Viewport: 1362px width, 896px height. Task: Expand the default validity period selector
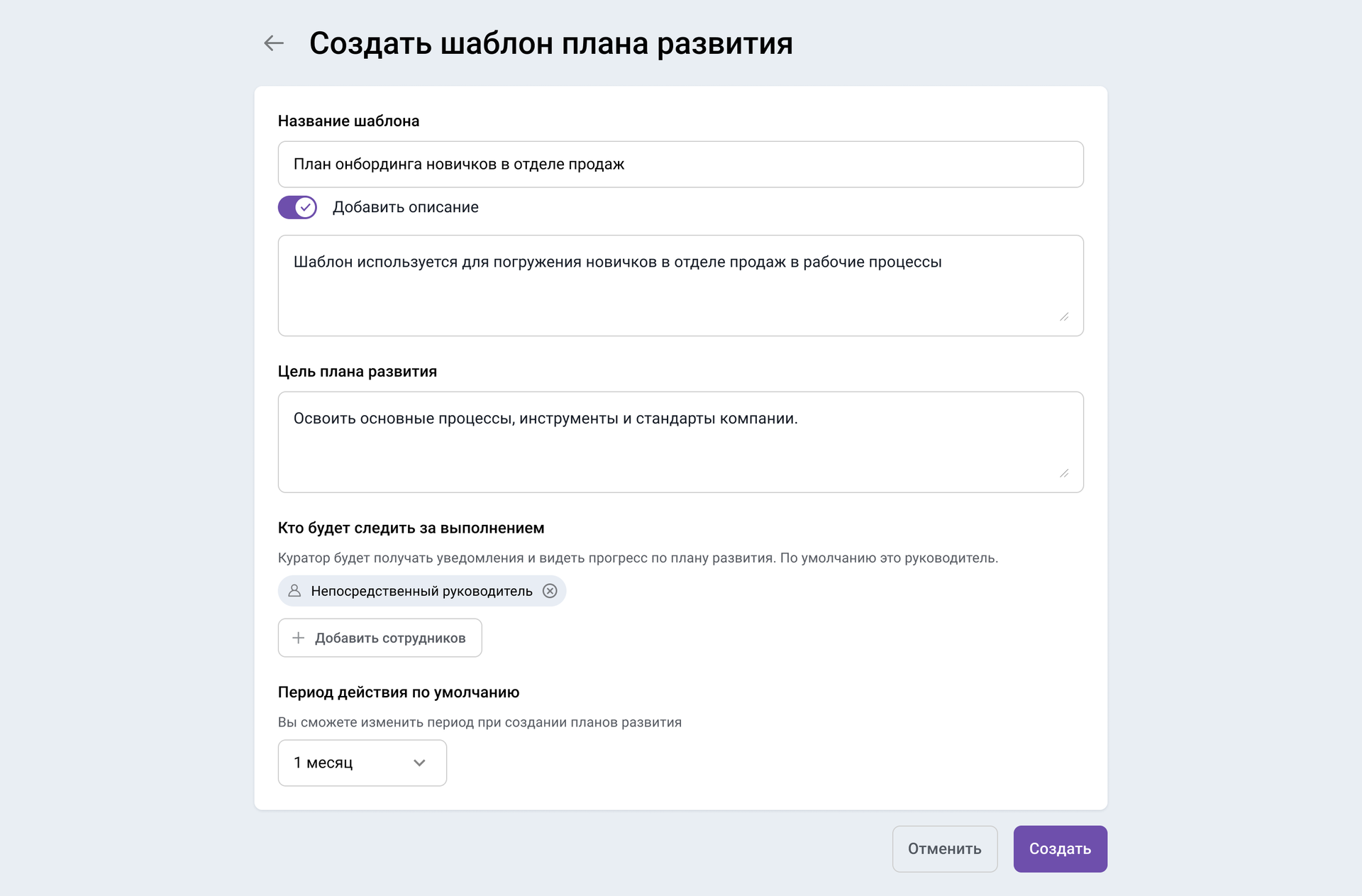coord(362,763)
